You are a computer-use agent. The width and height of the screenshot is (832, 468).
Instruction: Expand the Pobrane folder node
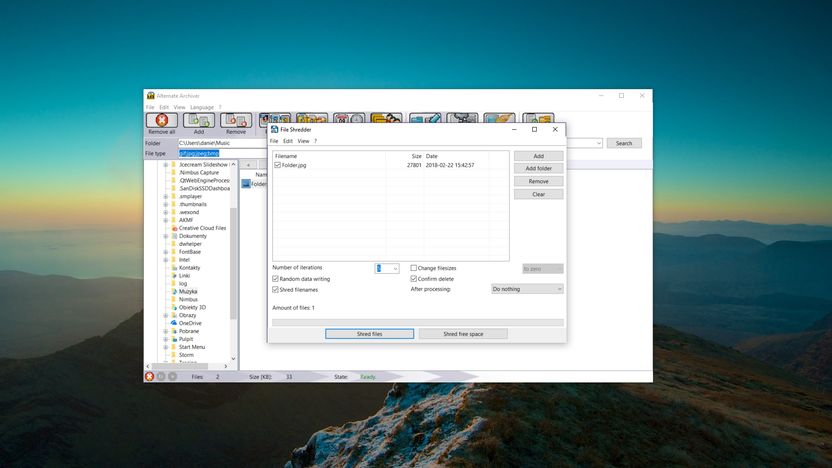tap(166, 331)
